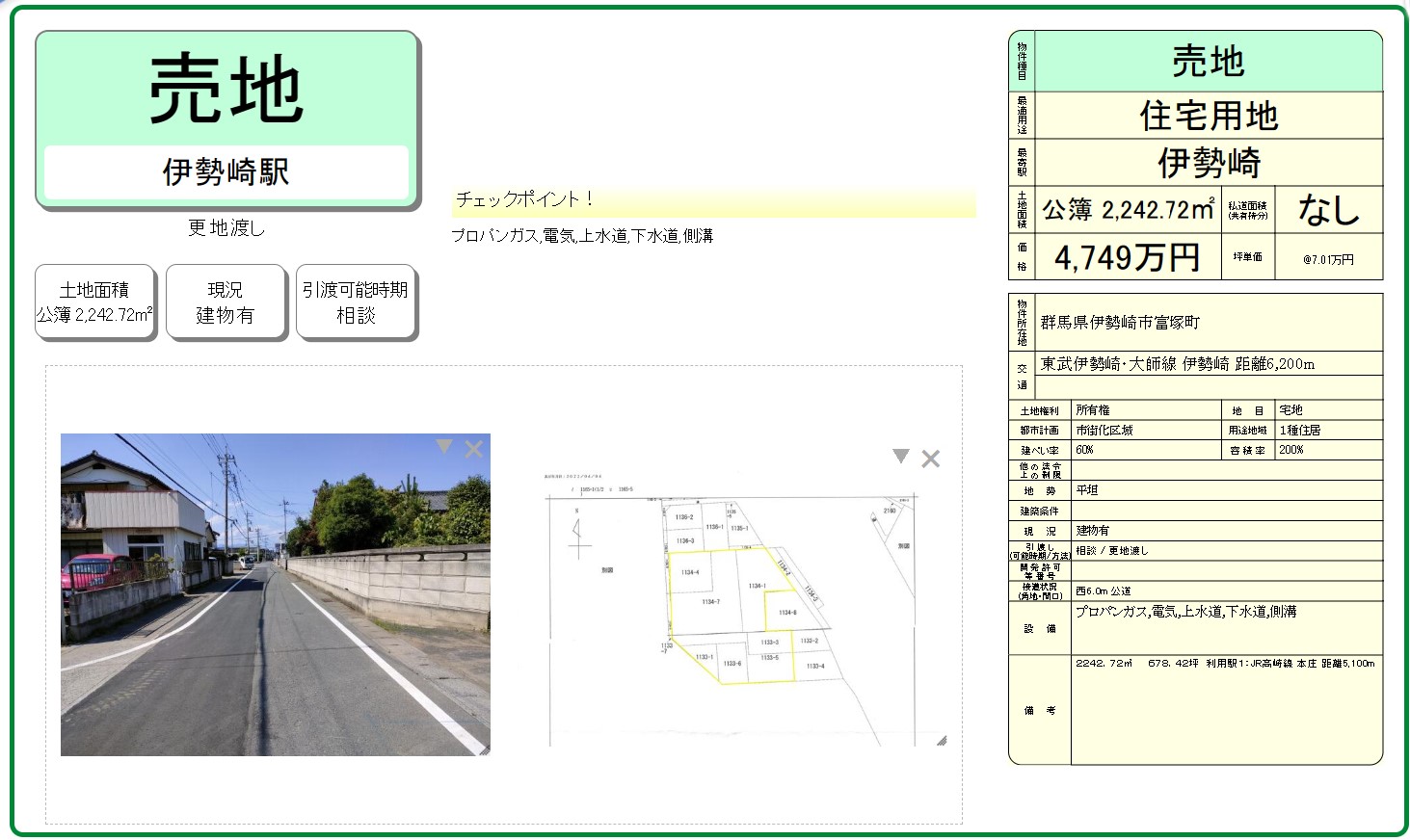Click the 伊勢崎駅 station field

point(226,172)
